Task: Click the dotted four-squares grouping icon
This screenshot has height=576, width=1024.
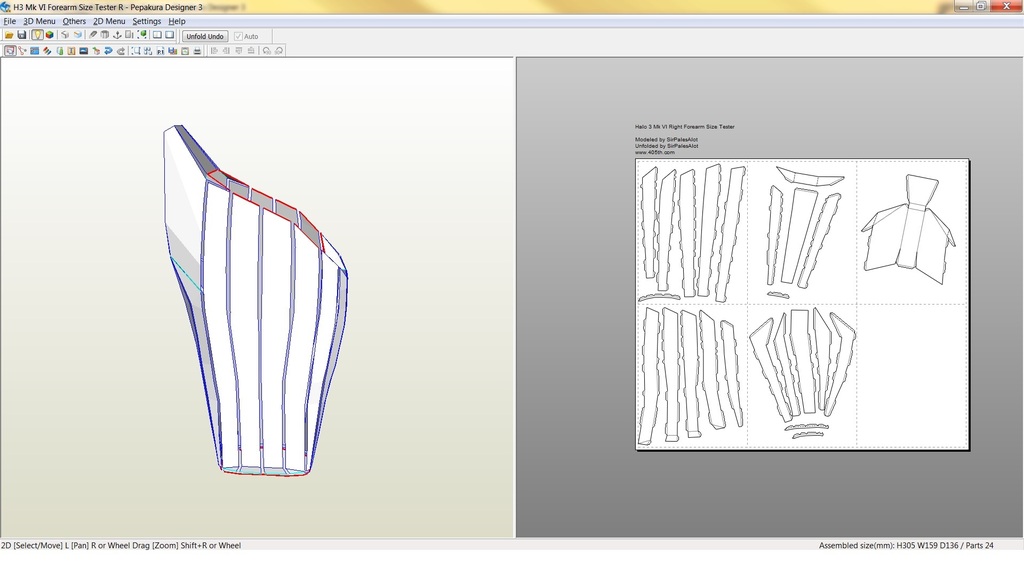Action: pyautogui.click(x=148, y=50)
